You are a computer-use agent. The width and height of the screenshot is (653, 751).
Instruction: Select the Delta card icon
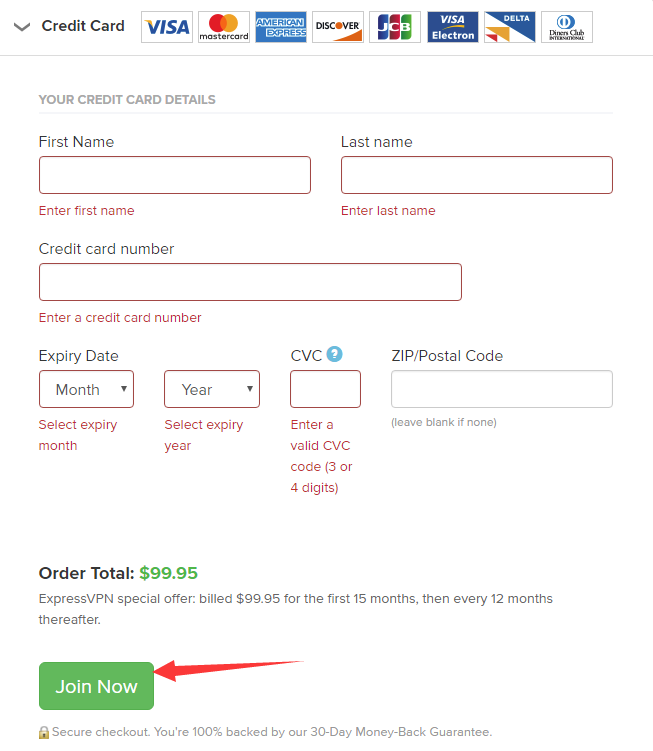tap(510, 27)
